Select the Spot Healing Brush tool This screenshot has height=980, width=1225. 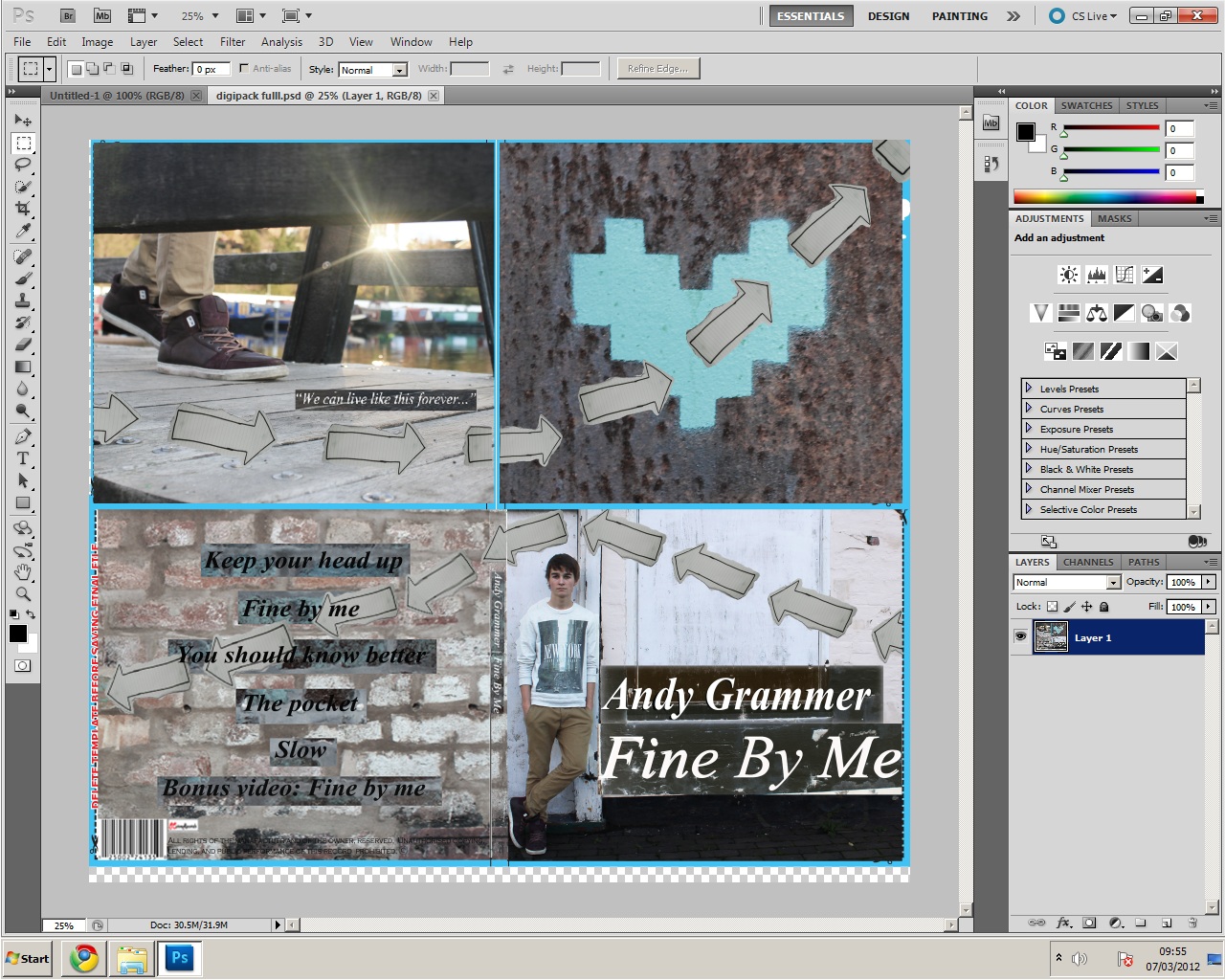pos(23,256)
